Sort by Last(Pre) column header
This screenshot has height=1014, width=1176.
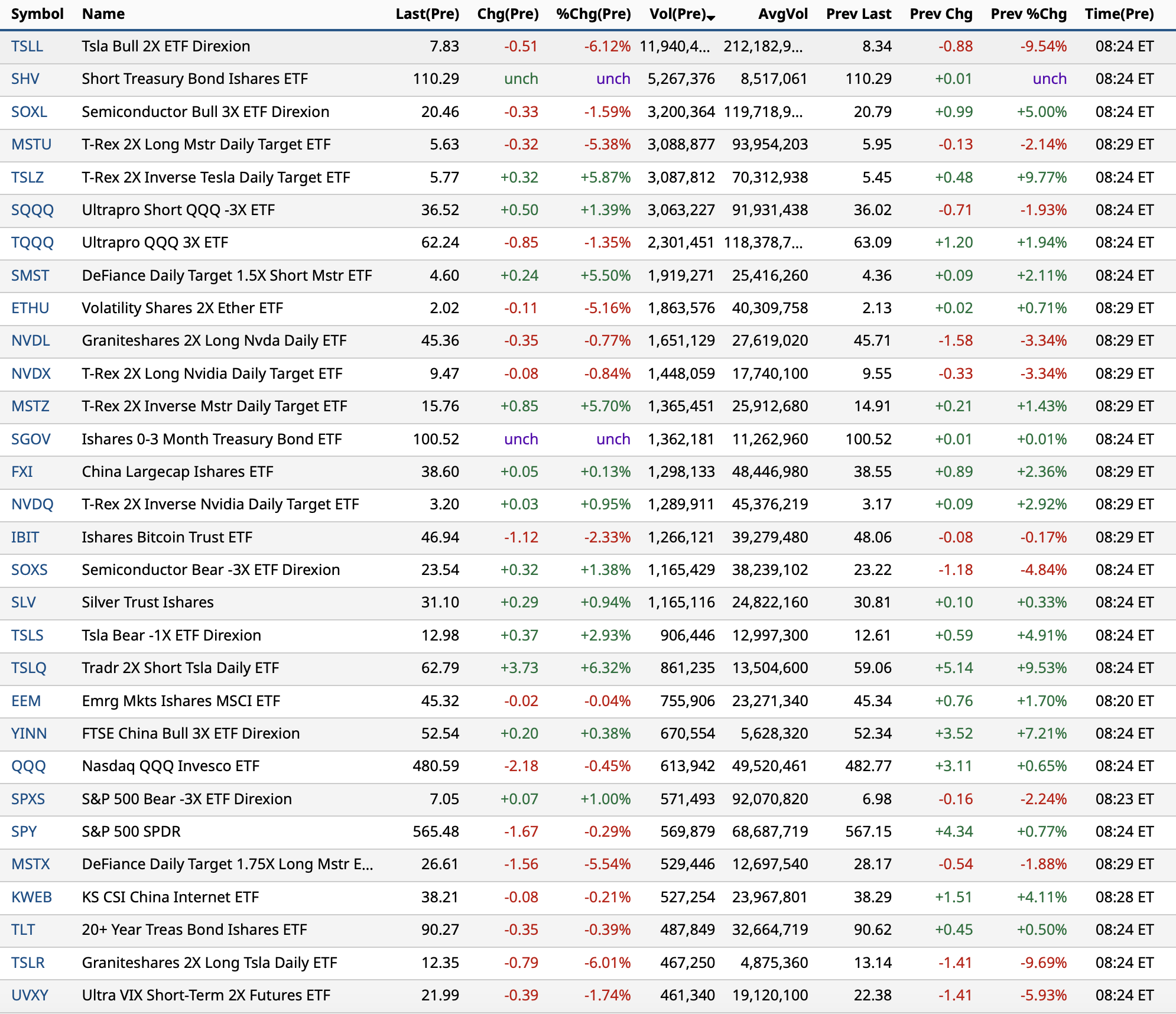coord(427,14)
